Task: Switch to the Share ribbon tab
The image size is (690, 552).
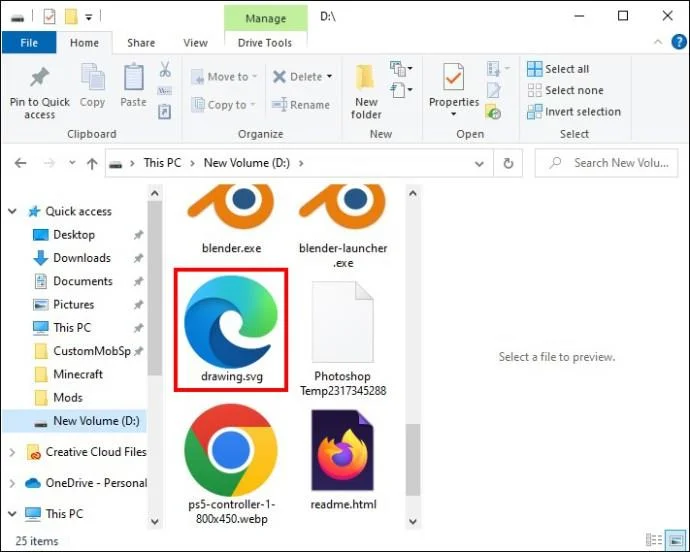Action: [x=141, y=43]
